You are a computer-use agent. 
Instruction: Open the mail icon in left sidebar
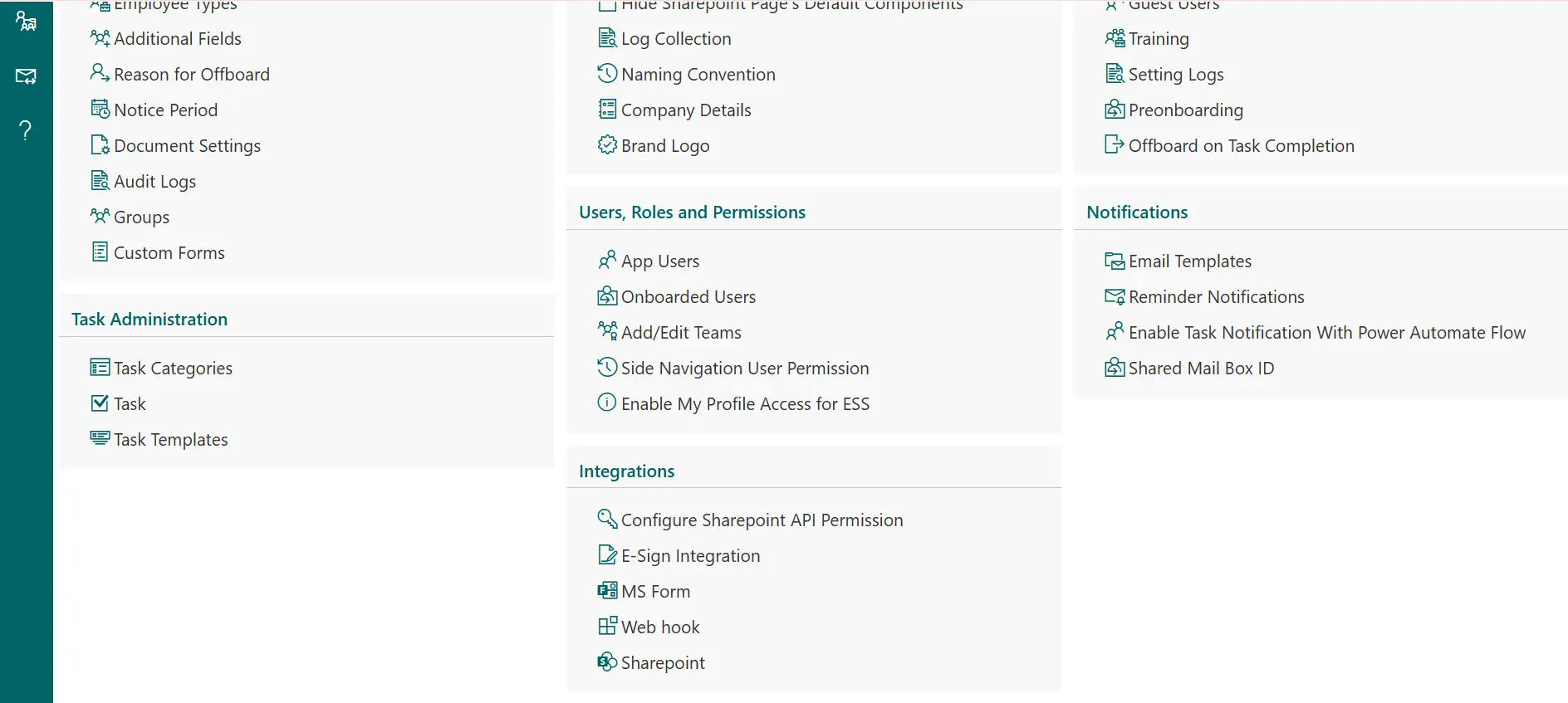point(26,76)
